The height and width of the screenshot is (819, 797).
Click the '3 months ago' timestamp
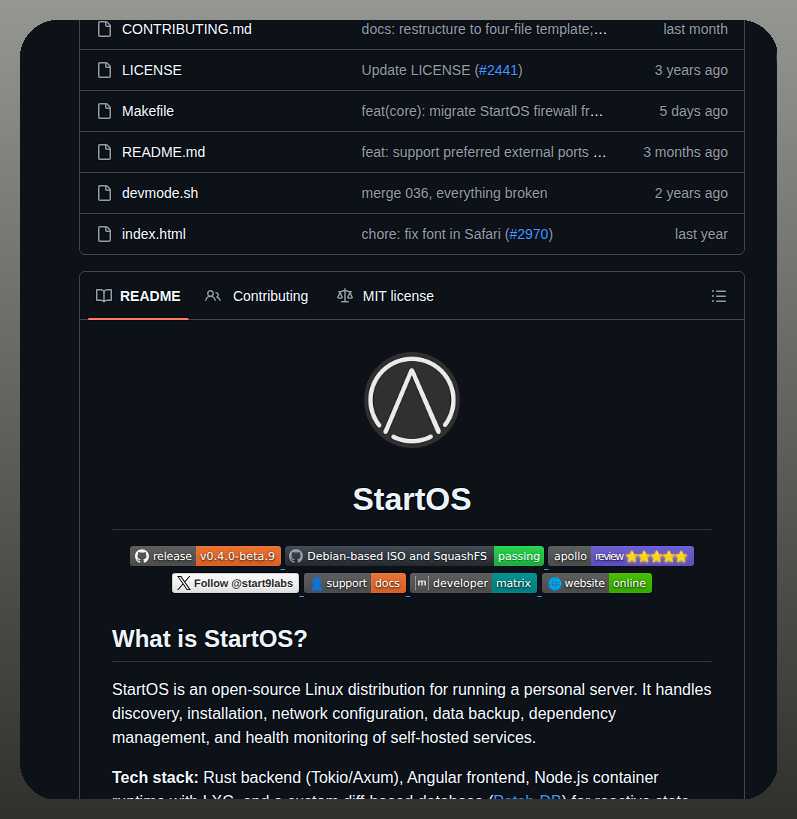[685, 152]
